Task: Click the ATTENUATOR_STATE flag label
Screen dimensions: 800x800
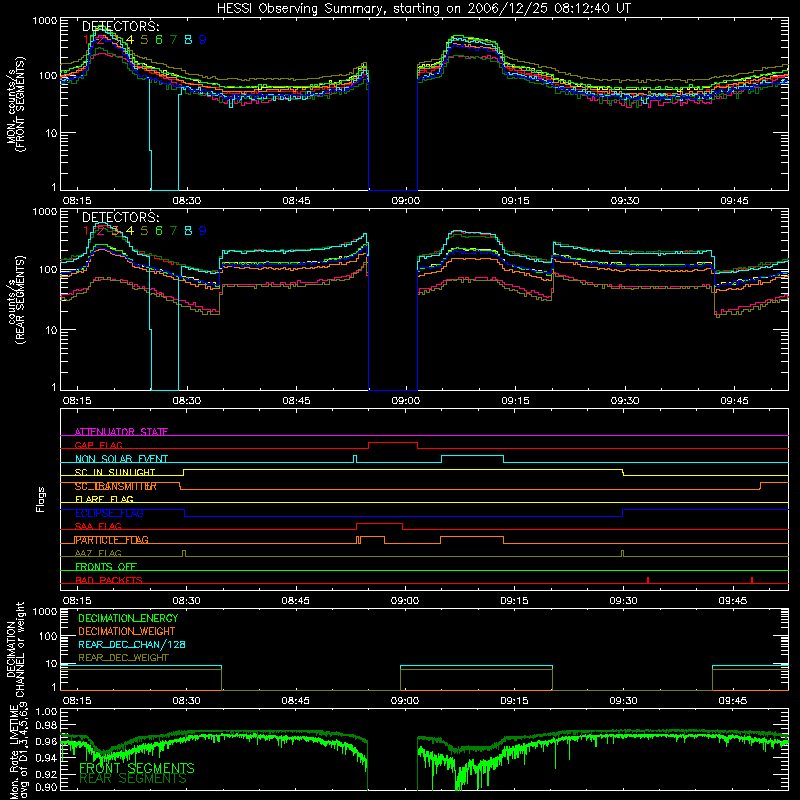Action: coord(121,432)
